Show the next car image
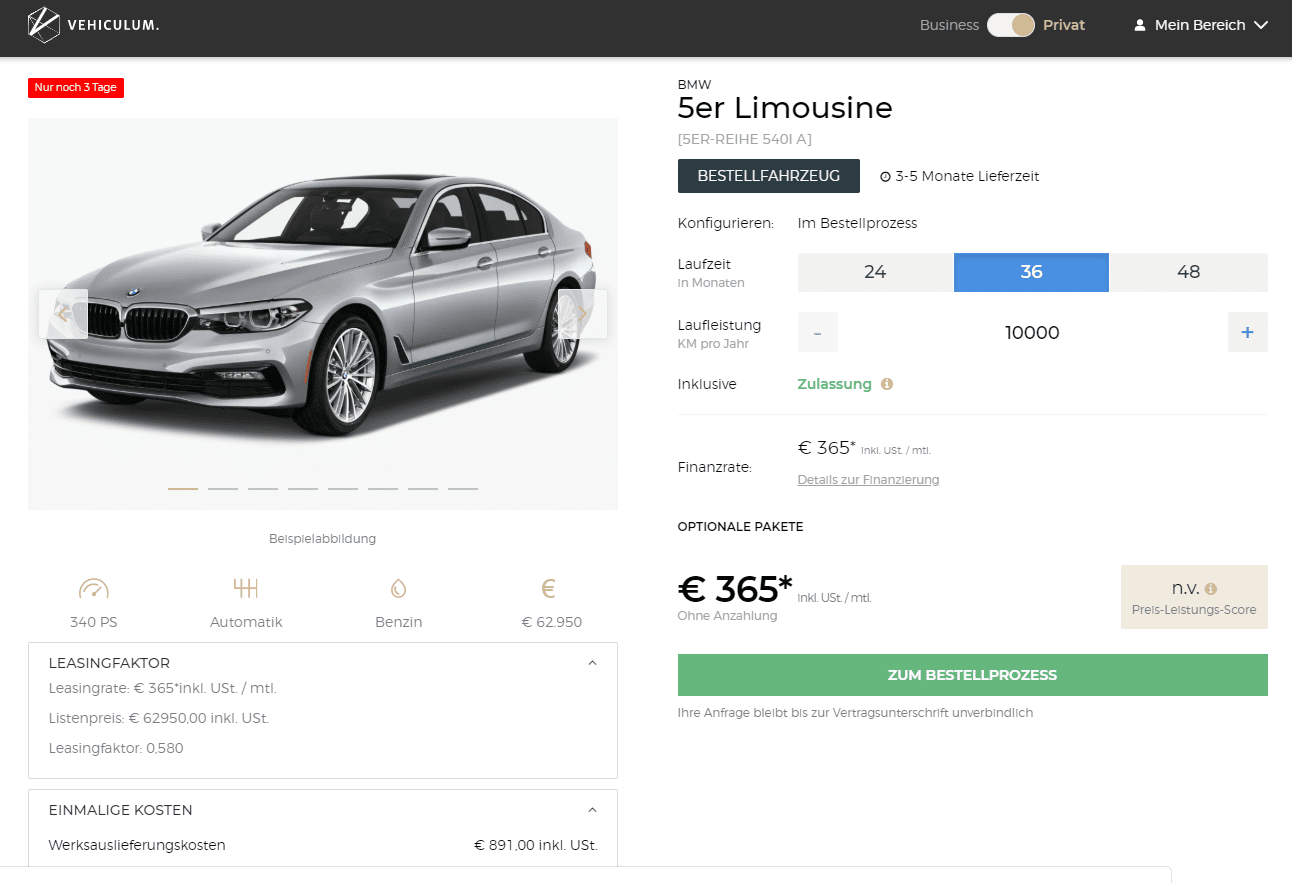This screenshot has width=1292, height=883. point(583,314)
